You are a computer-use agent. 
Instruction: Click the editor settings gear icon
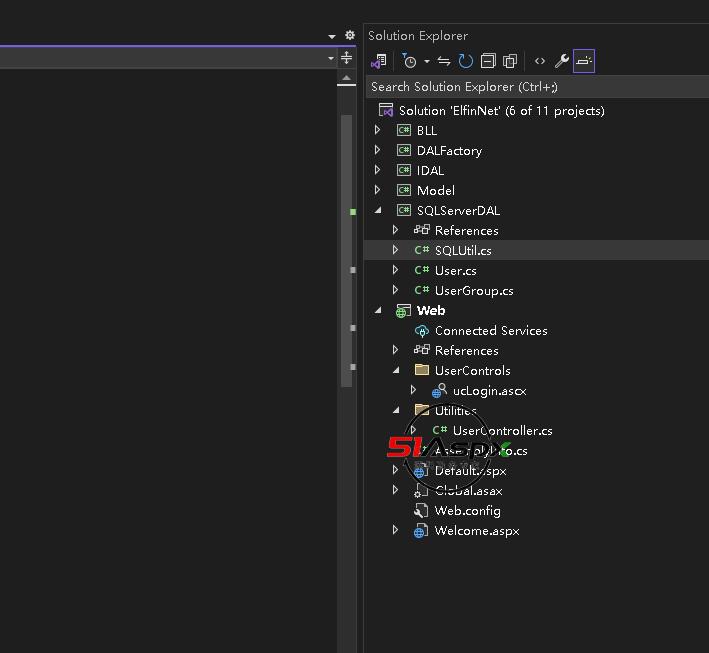(349, 35)
